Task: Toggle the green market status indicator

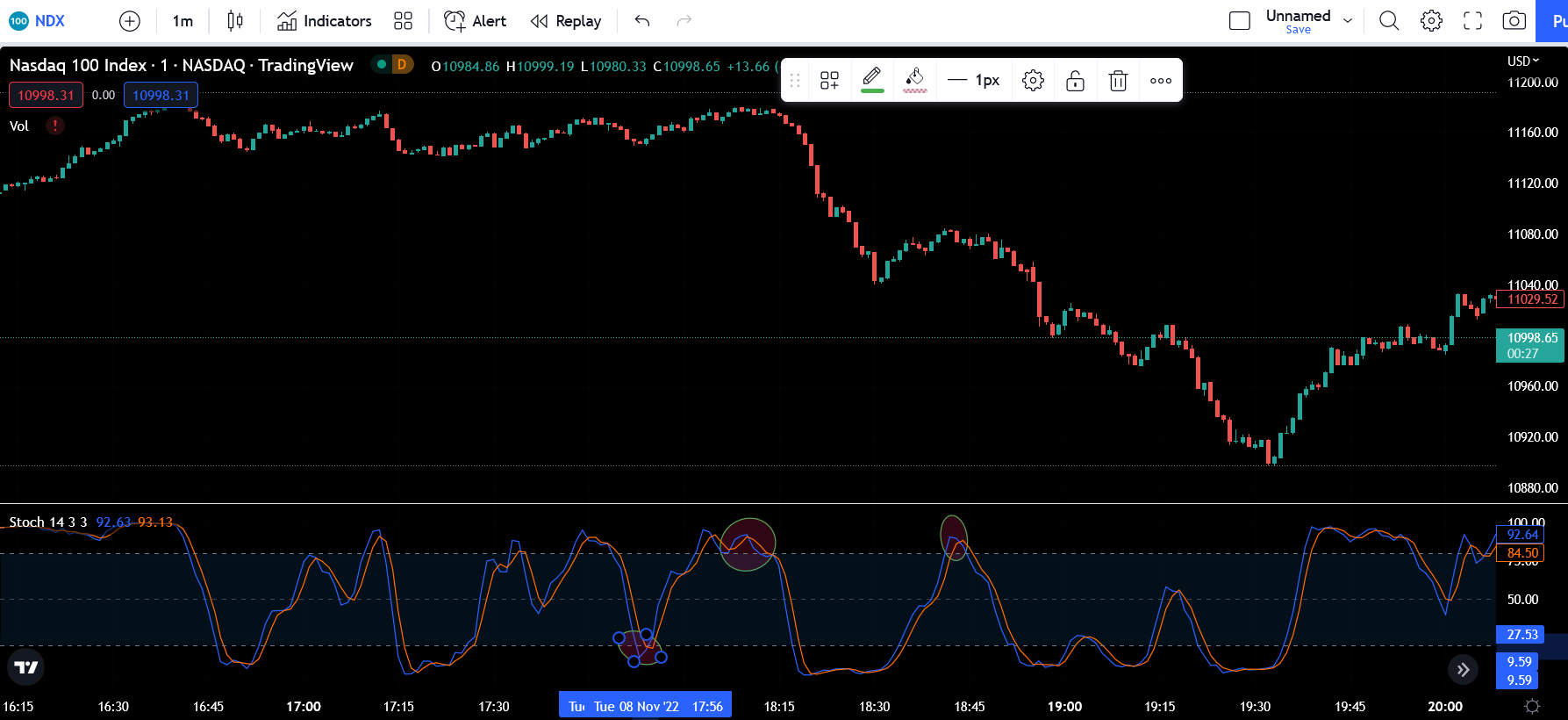Action: [382, 64]
